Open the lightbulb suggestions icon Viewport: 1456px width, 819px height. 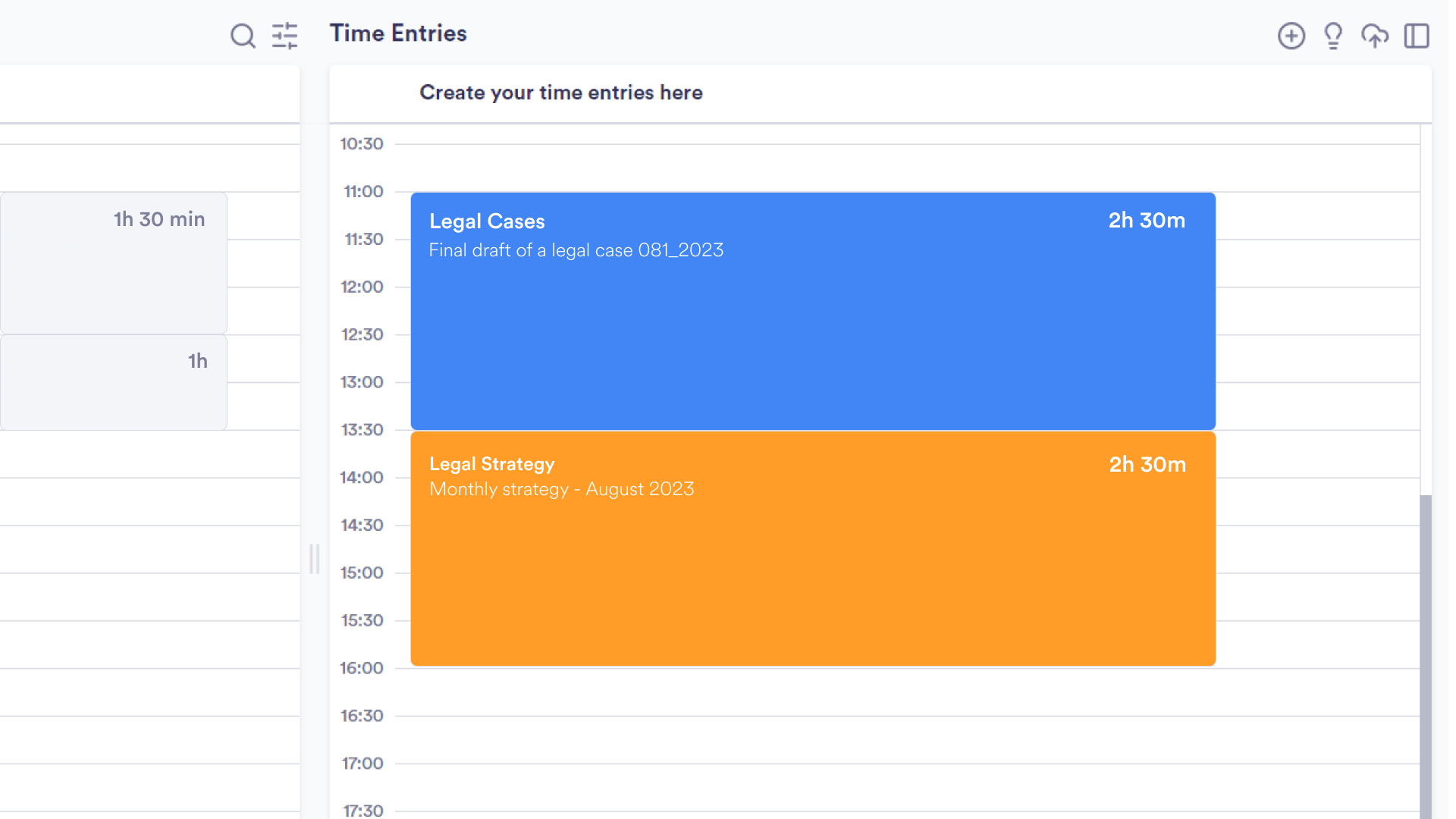pos(1333,36)
